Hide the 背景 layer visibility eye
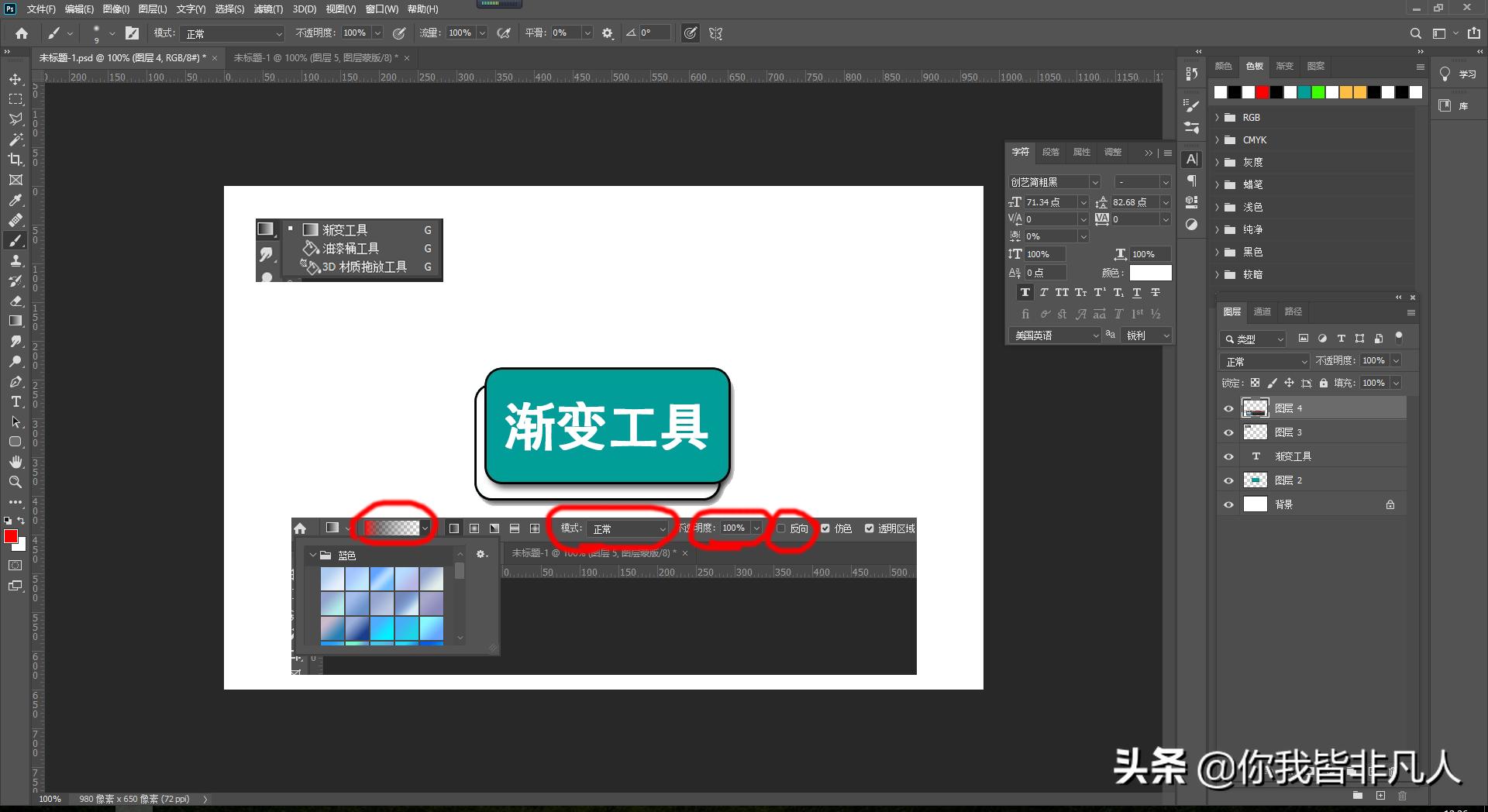Screen dimensions: 1488x812 tap(1228, 504)
